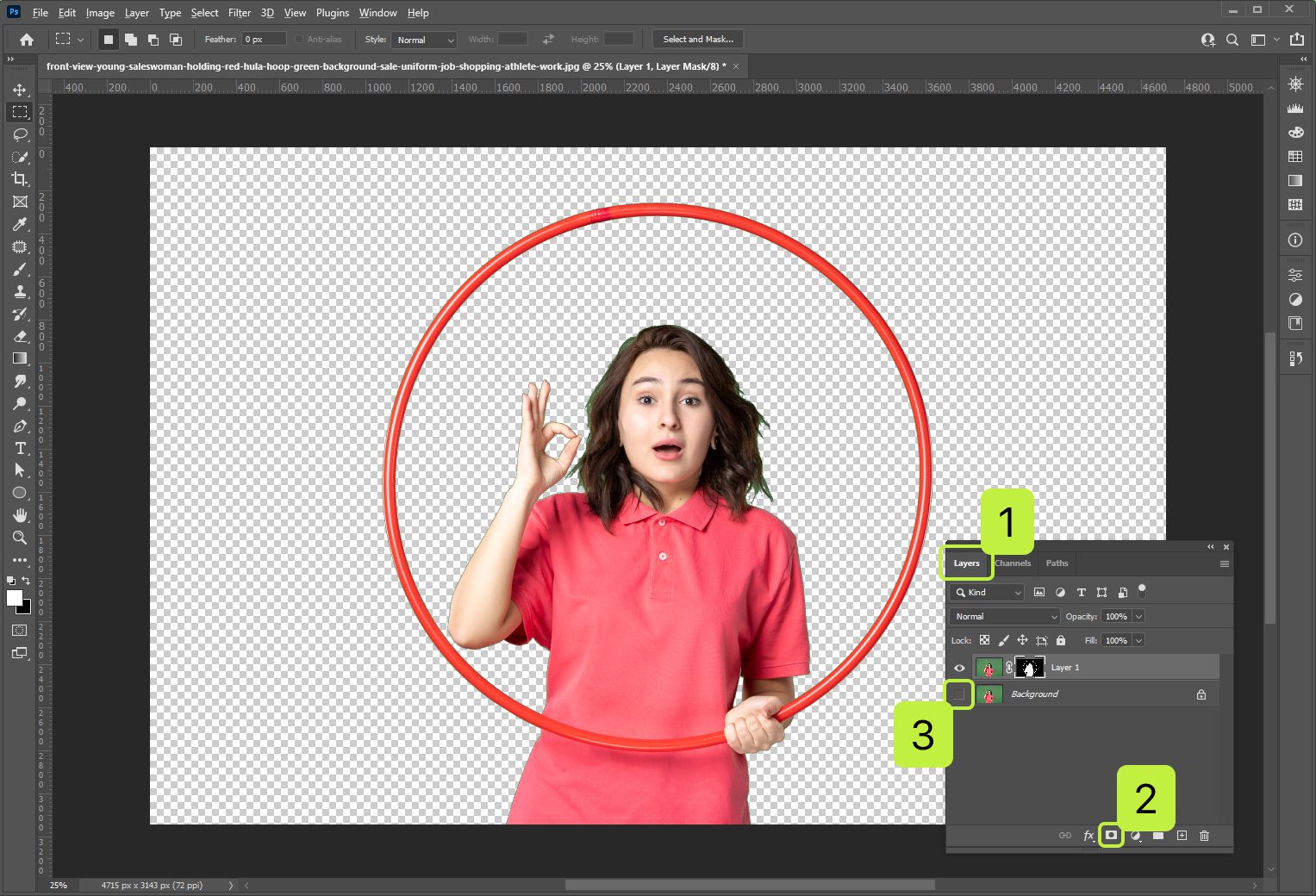The image size is (1316, 896).
Task: Click the Share document button
Action: click(x=1296, y=40)
